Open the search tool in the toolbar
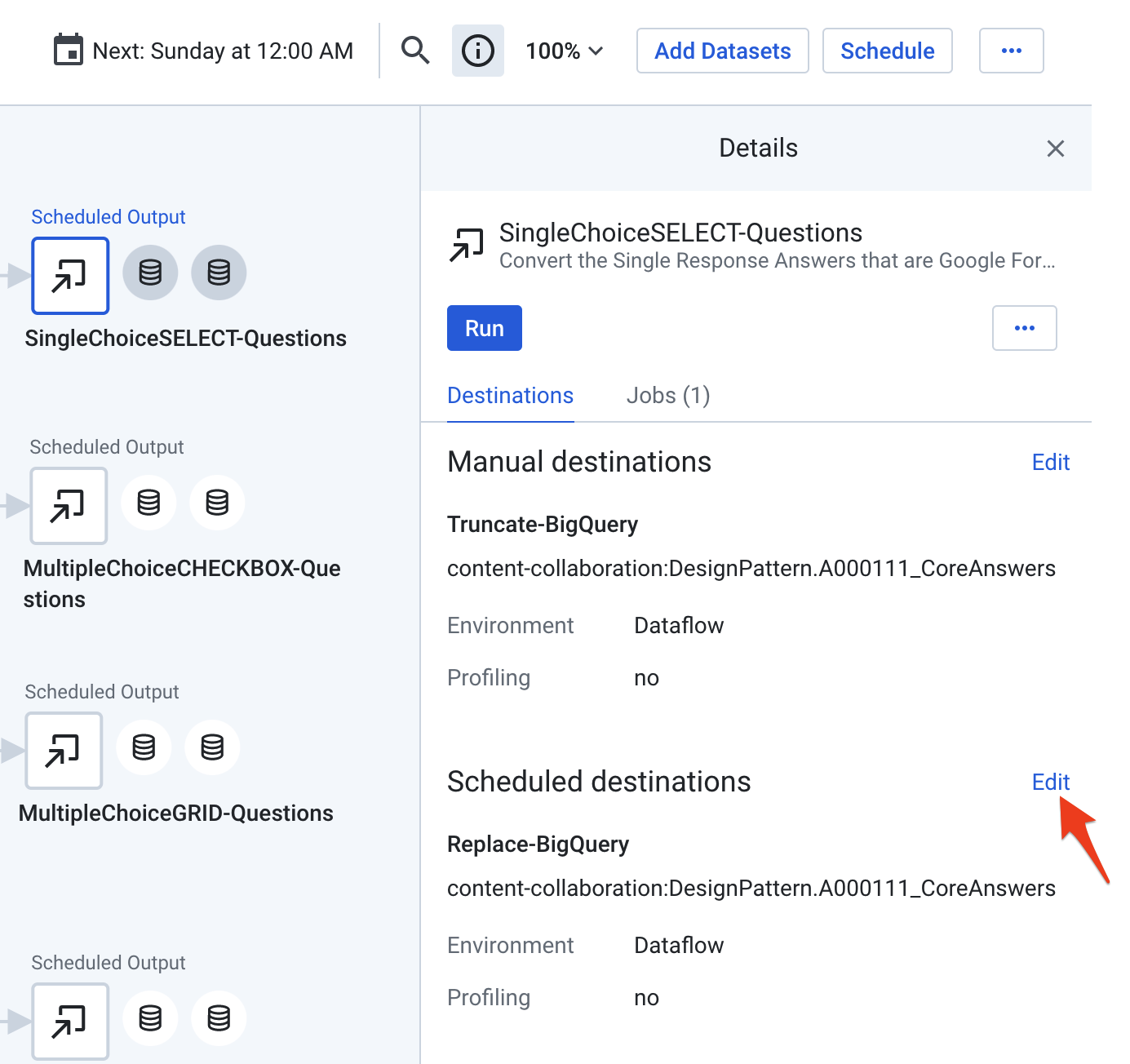1130x1064 pixels. [x=415, y=51]
